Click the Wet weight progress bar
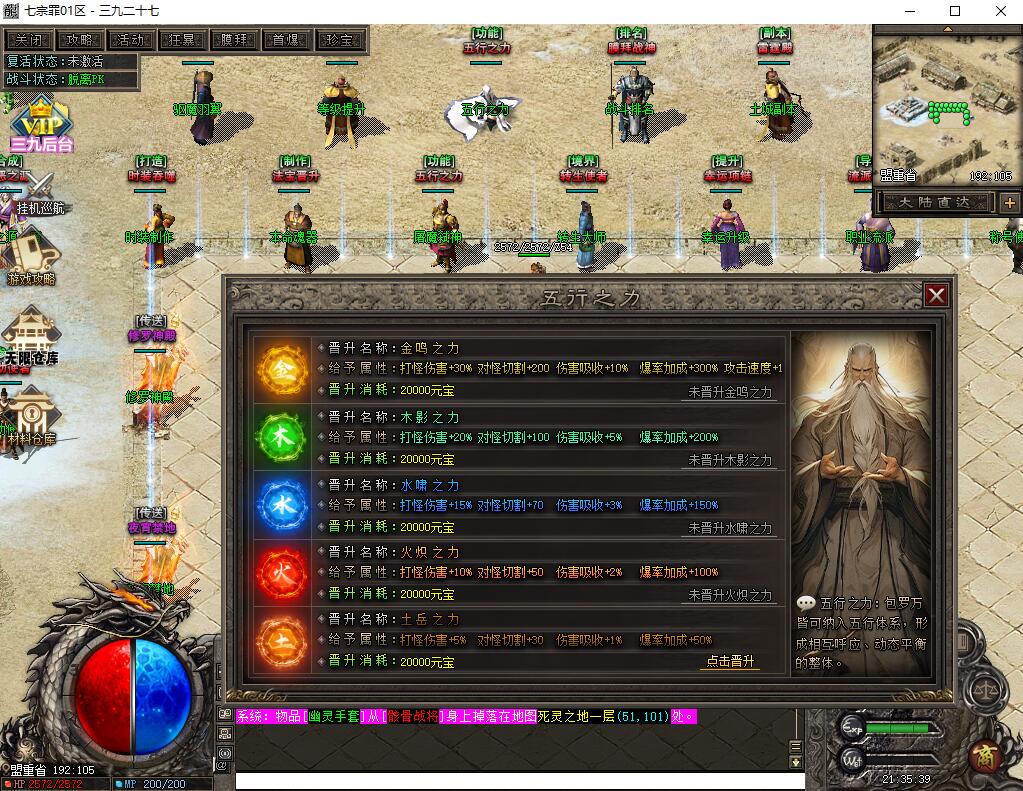This screenshot has height=791, width=1023. (x=902, y=760)
